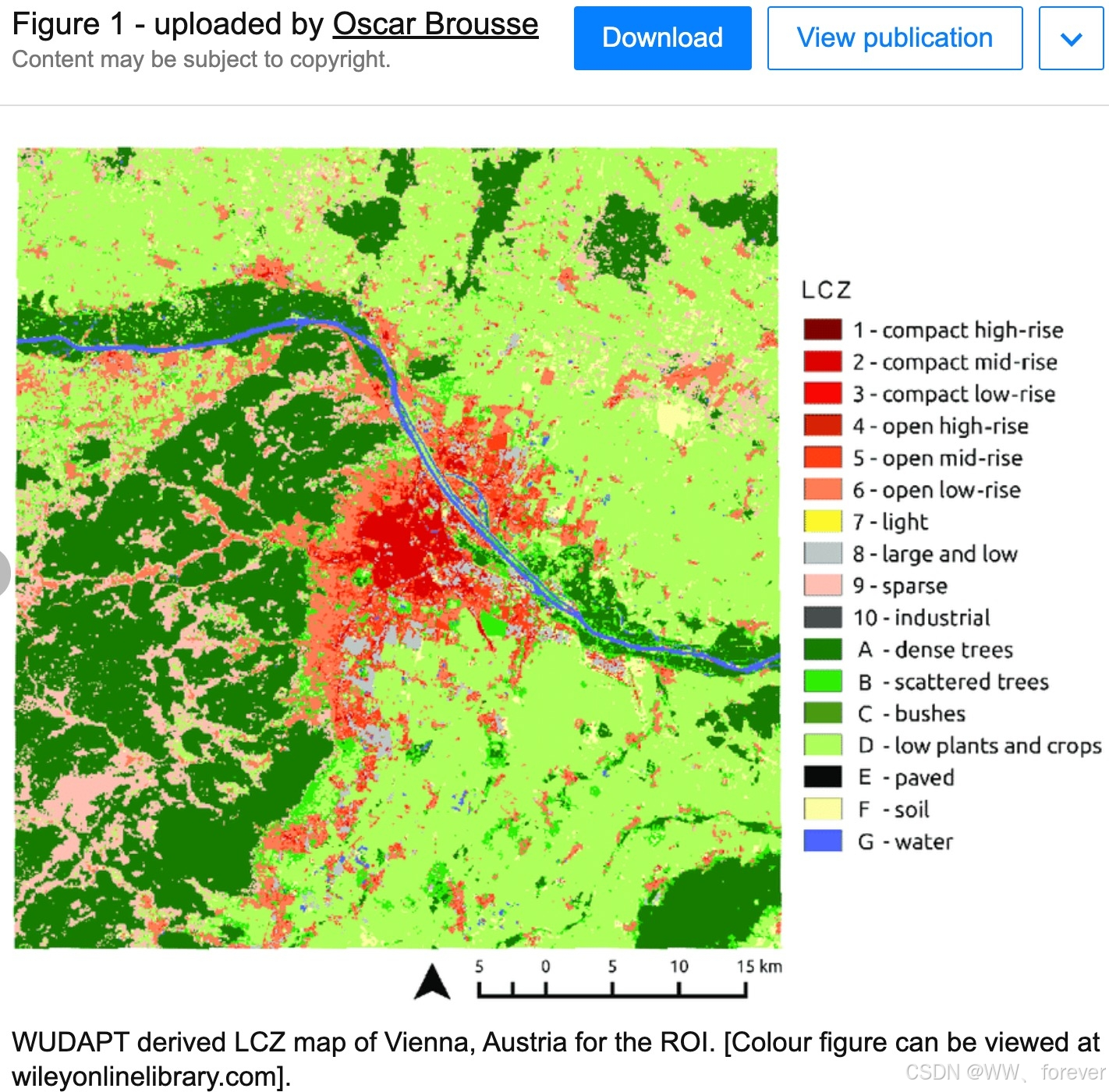This screenshot has height=1092, width=1109.
Task: Click the blue water legend swatch
Action: (x=823, y=841)
